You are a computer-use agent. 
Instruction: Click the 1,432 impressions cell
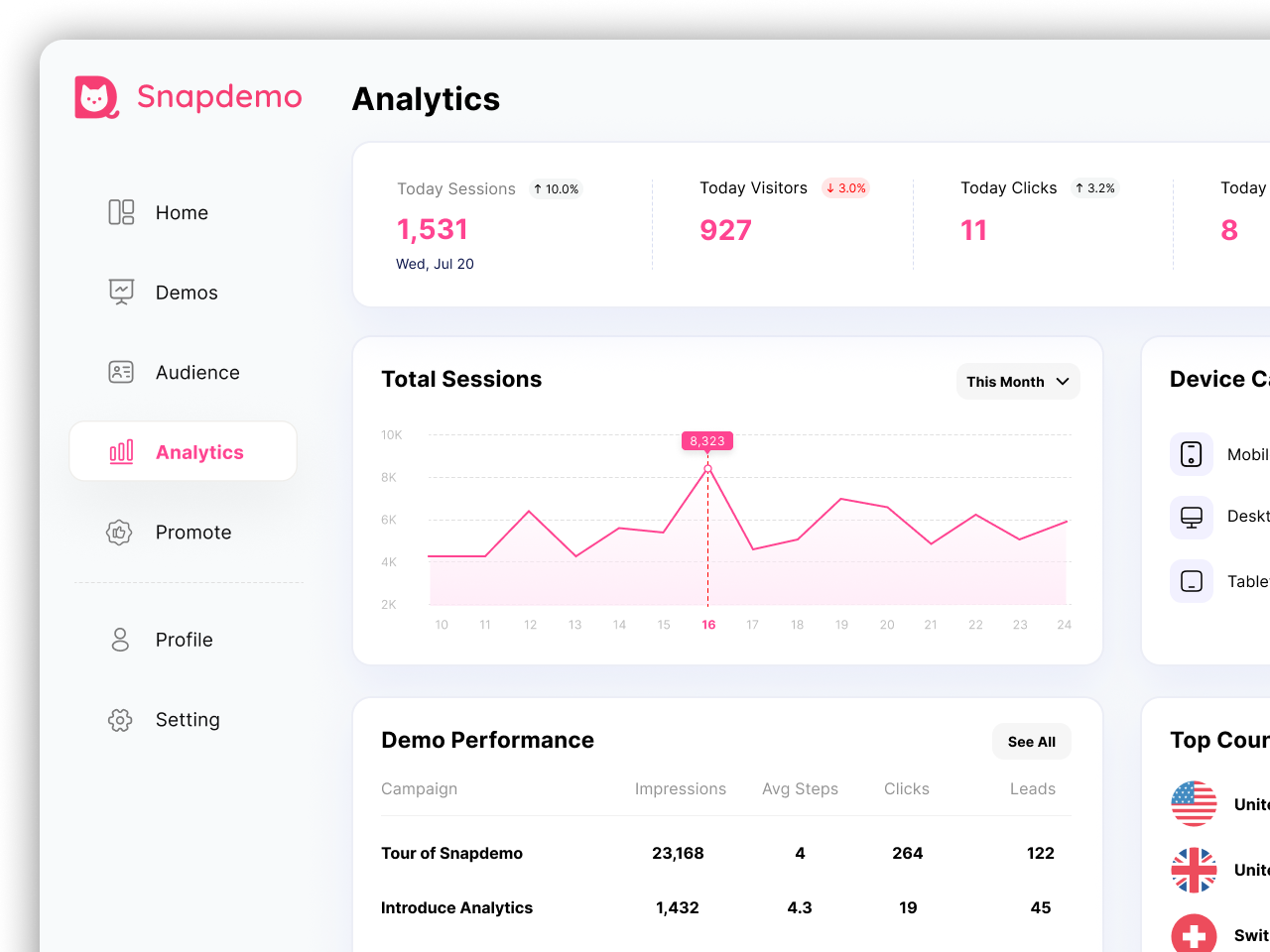click(678, 907)
